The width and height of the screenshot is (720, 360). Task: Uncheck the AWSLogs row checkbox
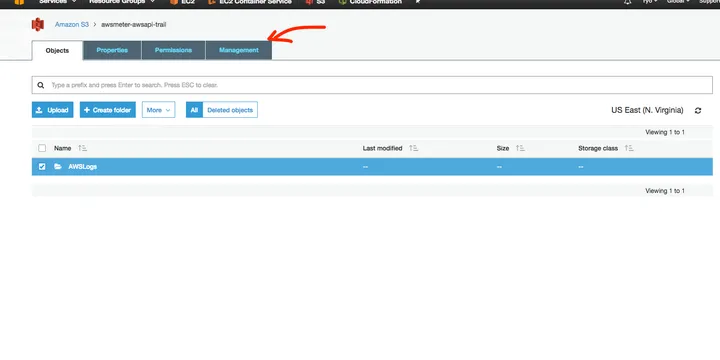42,167
